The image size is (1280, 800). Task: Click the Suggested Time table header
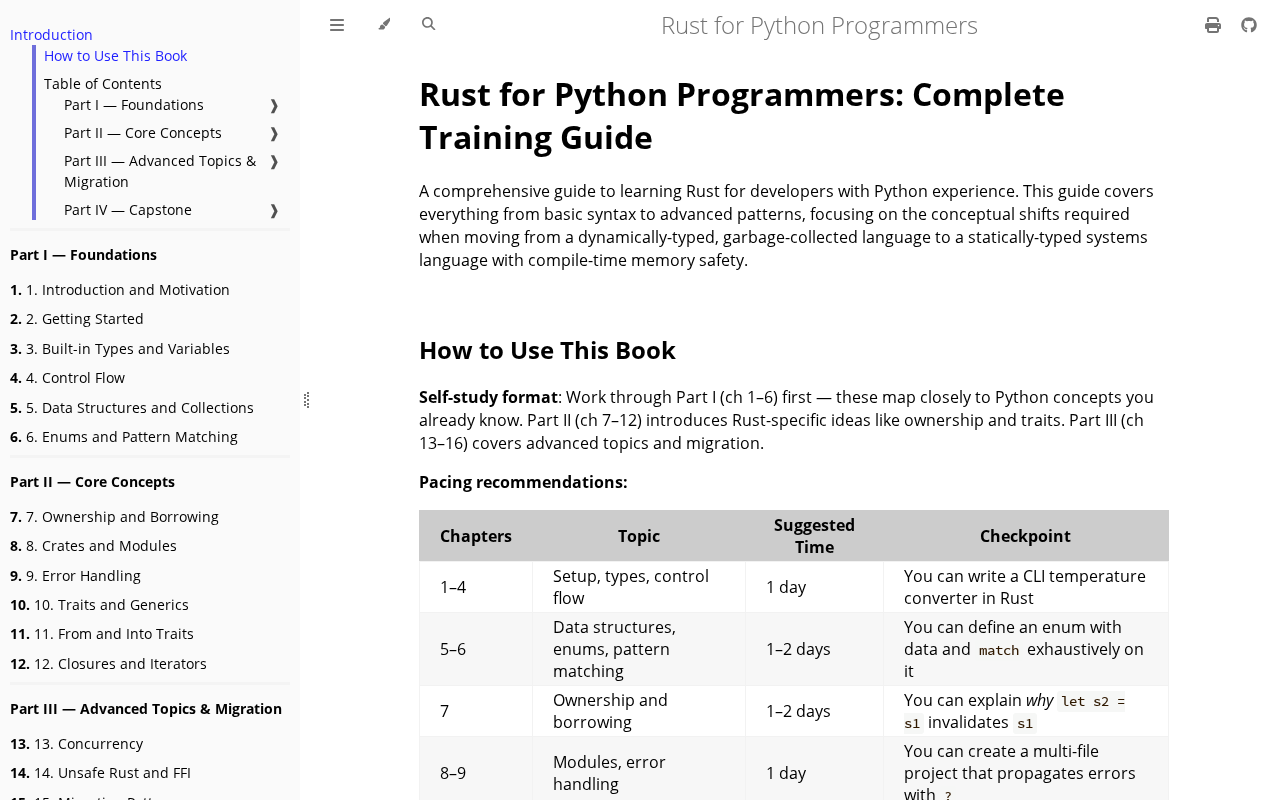(815, 536)
